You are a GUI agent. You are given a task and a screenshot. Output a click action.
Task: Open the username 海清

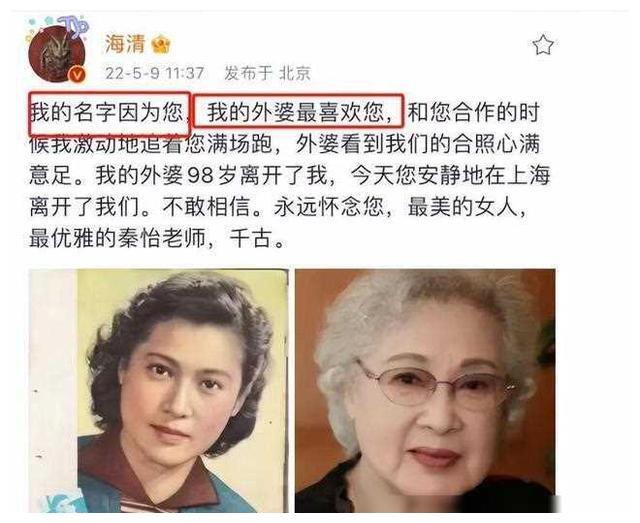pyautogui.click(x=125, y=44)
